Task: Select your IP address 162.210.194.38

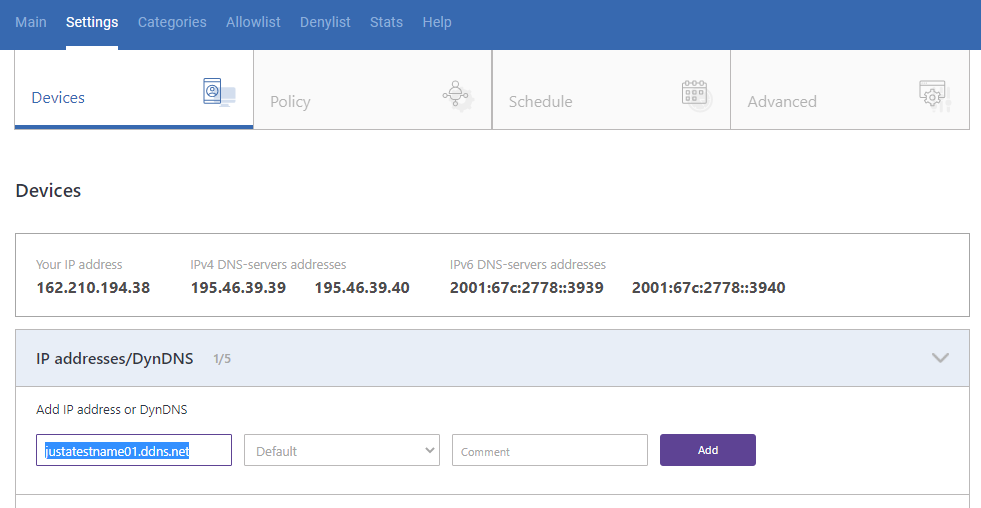Action: [x=93, y=288]
